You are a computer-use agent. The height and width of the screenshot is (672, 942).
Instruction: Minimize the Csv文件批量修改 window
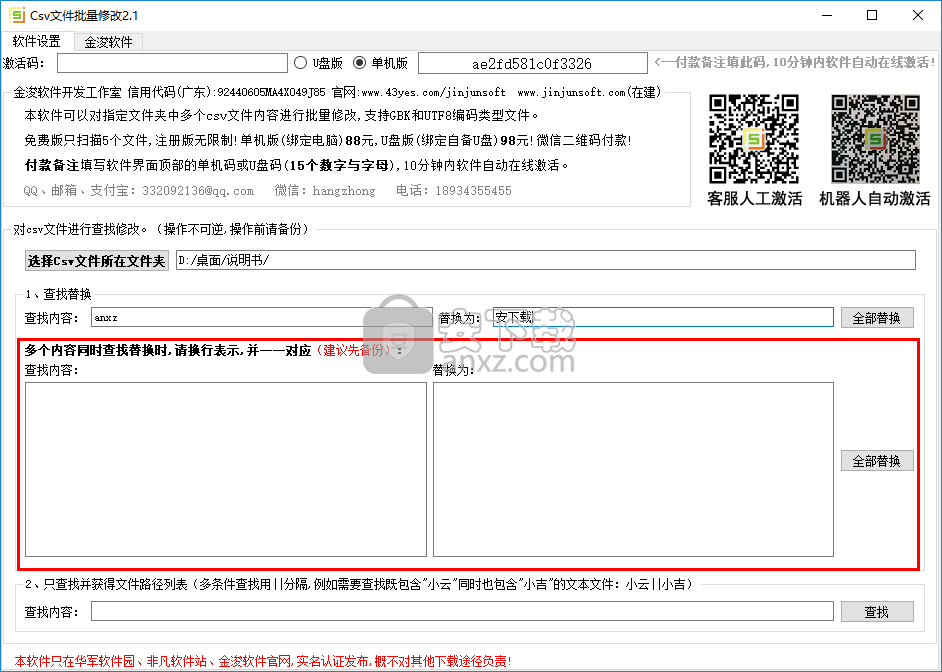click(x=827, y=16)
